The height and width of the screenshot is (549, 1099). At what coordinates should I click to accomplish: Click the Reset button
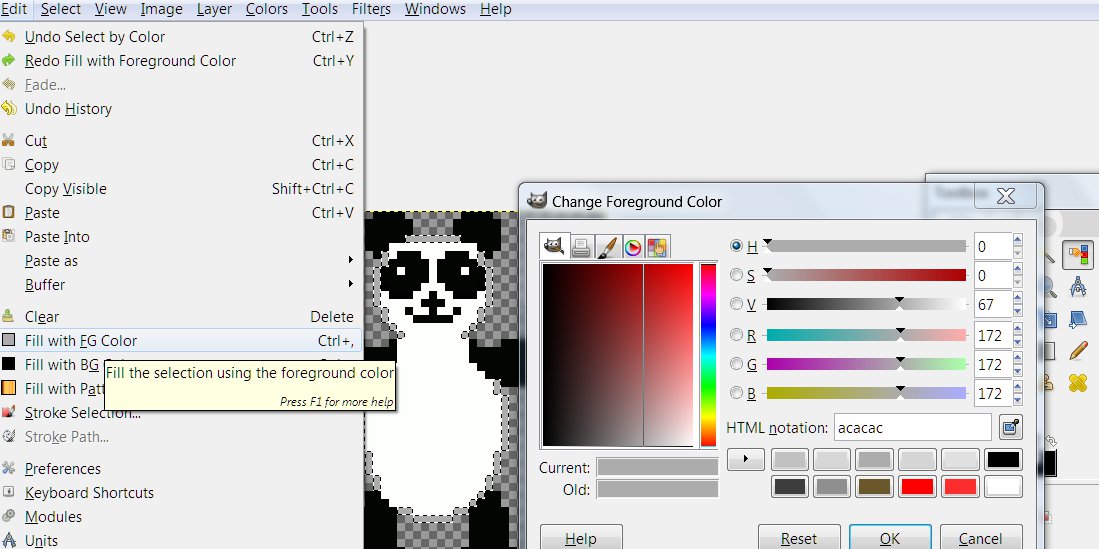[798, 538]
